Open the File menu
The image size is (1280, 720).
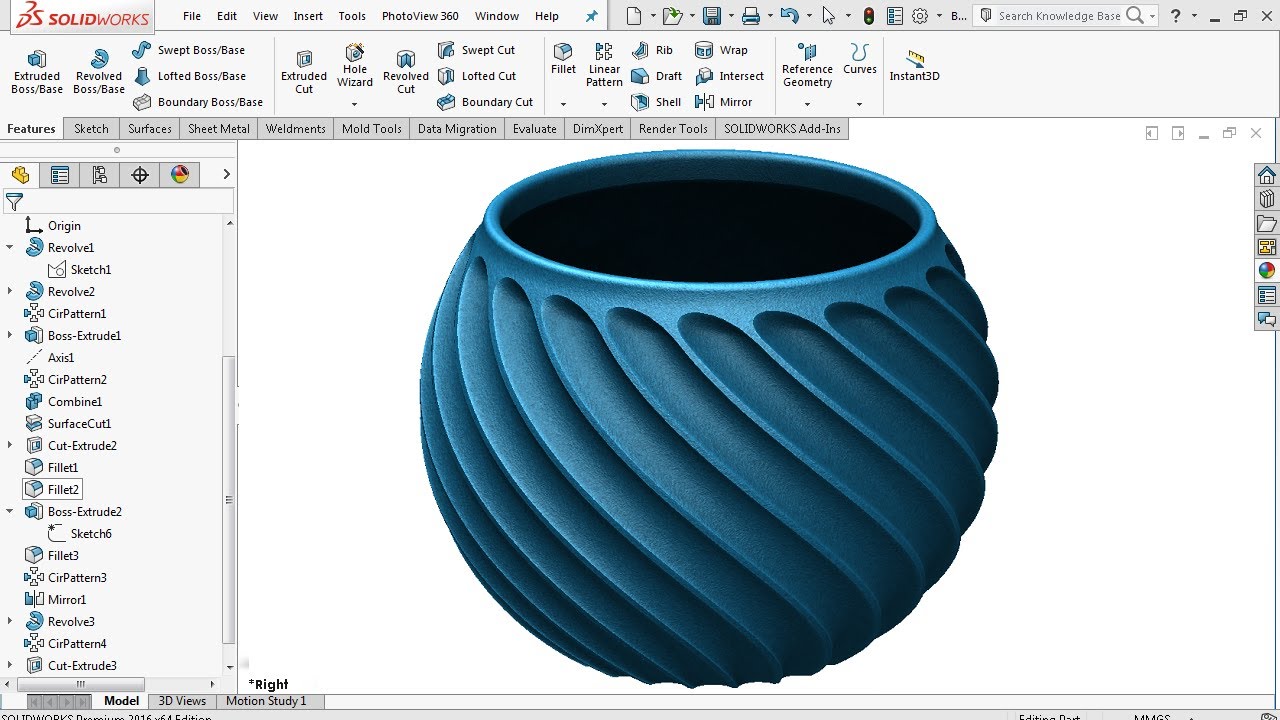point(192,16)
